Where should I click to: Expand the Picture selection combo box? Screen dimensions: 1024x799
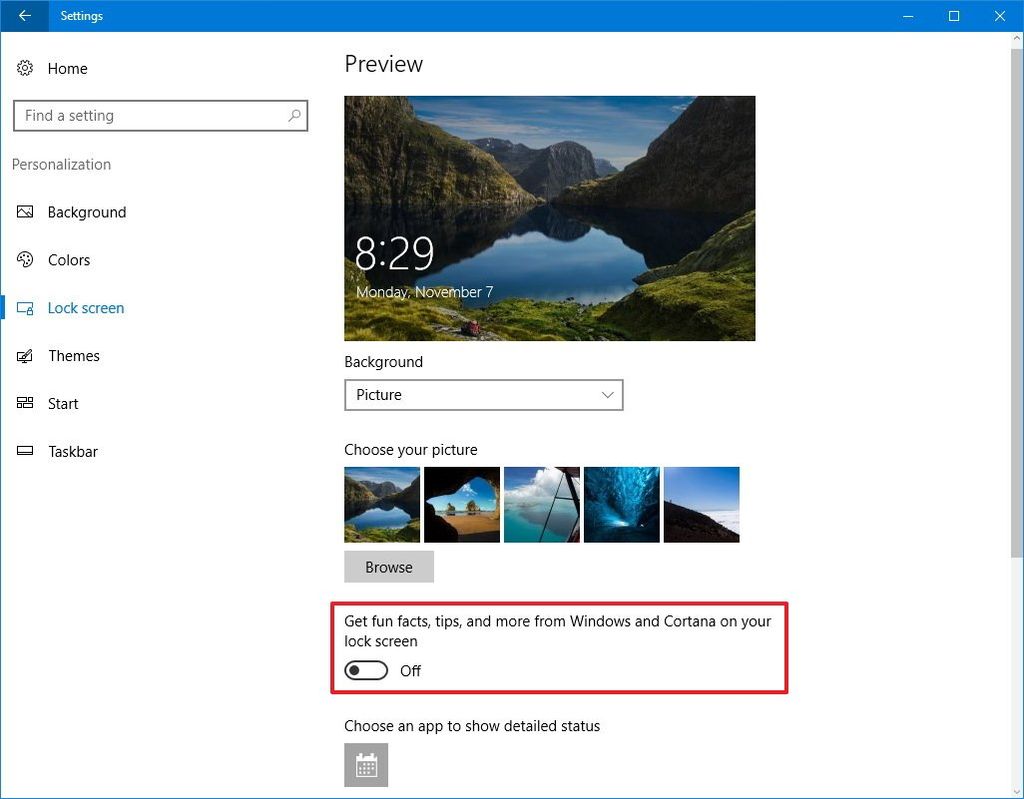click(483, 395)
